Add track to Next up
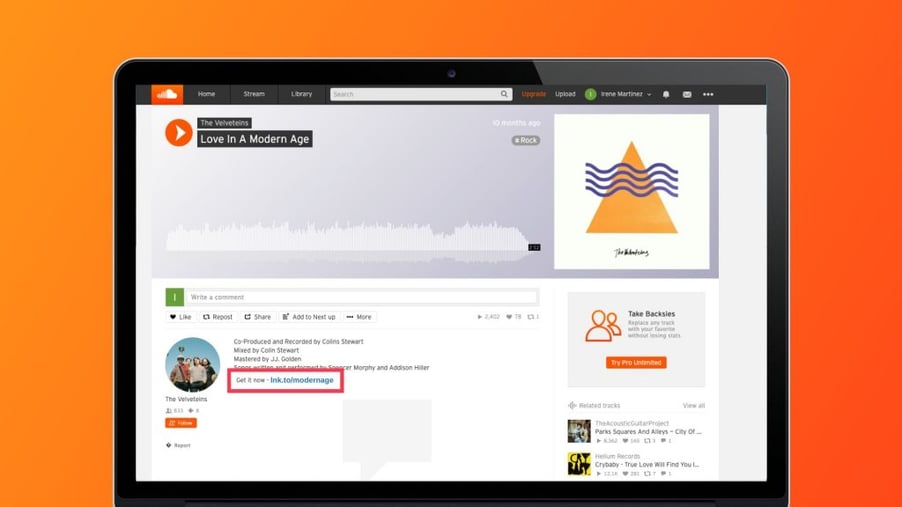The image size is (902, 507). pyautogui.click(x=309, y=317)
